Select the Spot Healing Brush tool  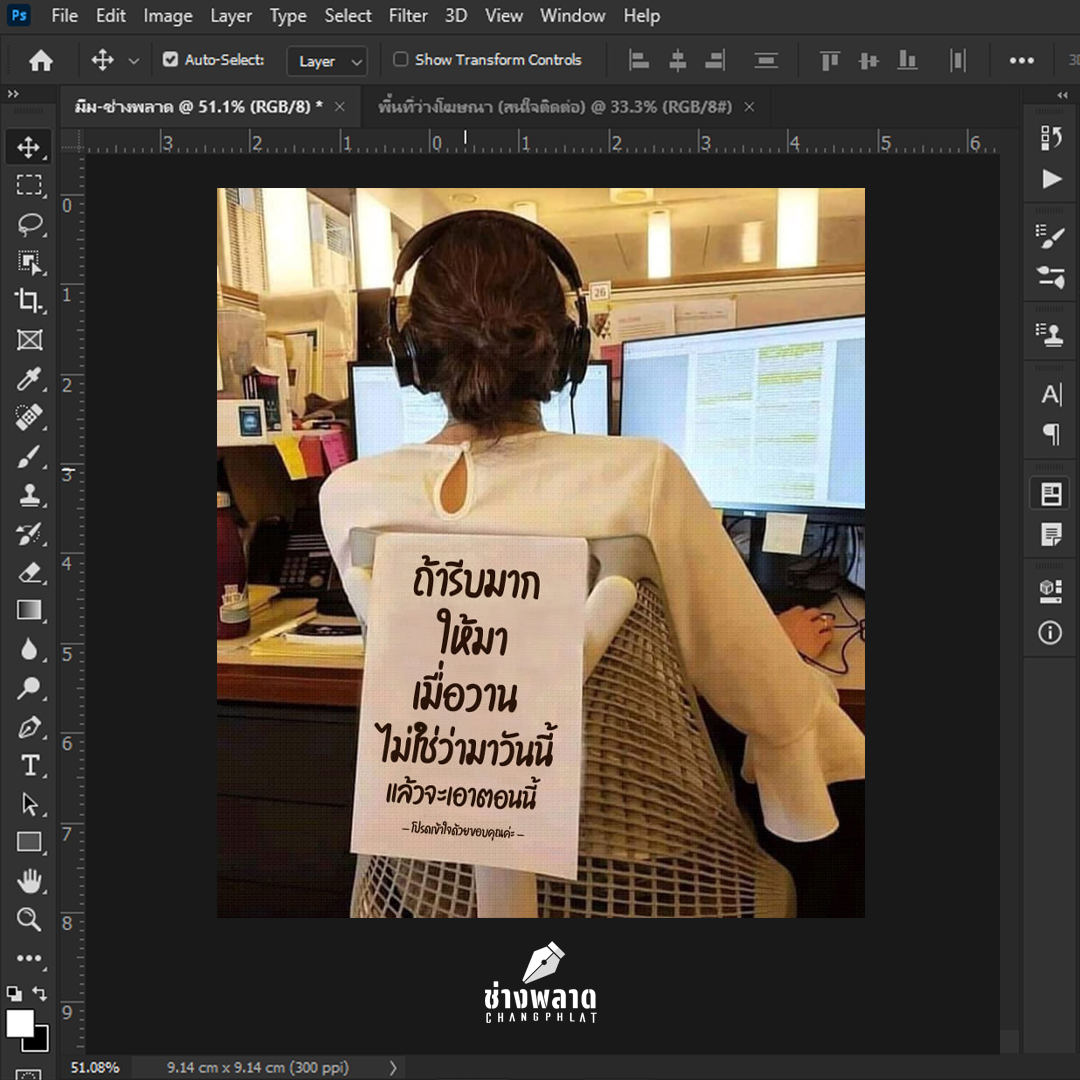click(x=28, y=417)
